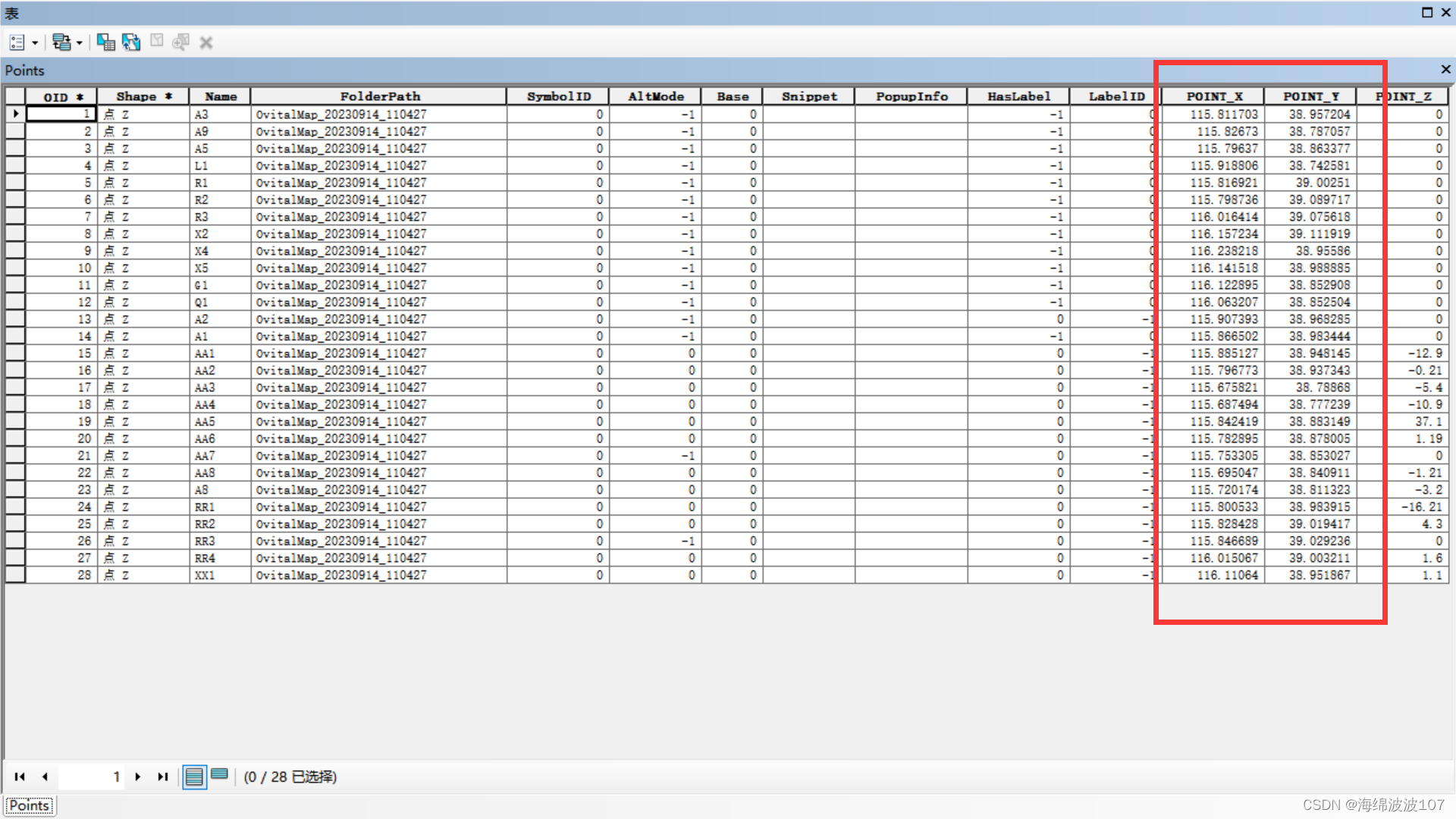Open the Table Options icon
This screenshot has height=819, width=1456.
[x=17, y=42]
